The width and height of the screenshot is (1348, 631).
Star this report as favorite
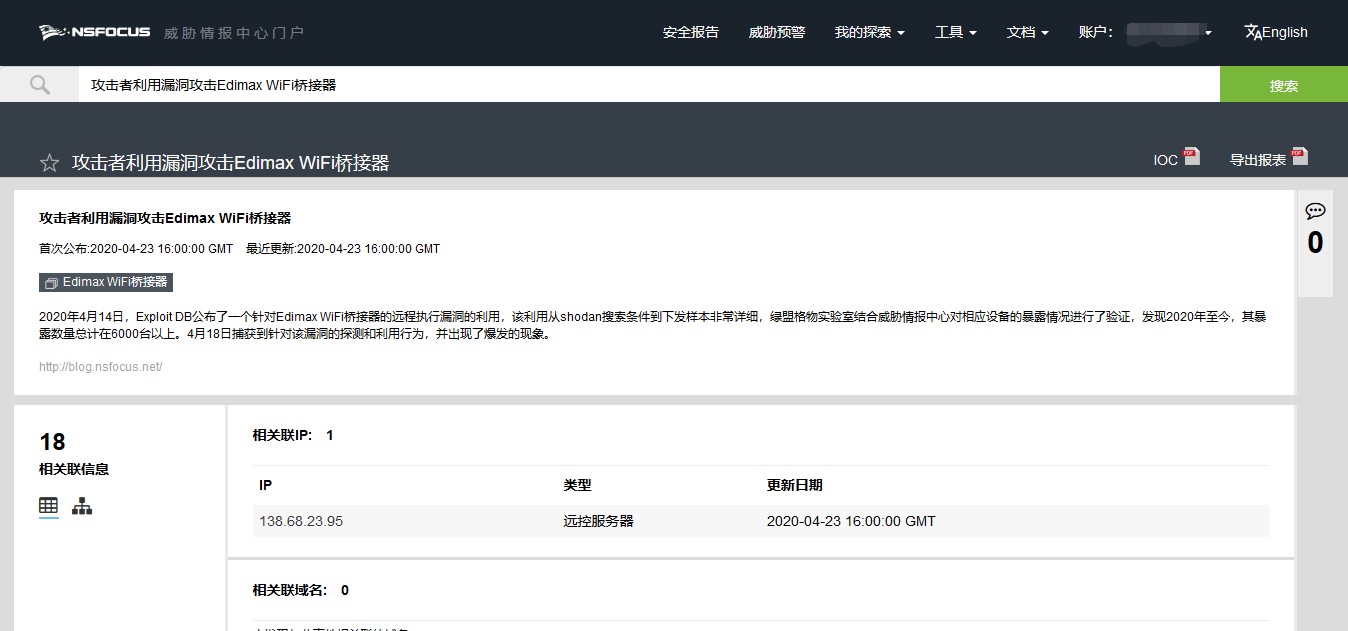[x=49, y=163]
